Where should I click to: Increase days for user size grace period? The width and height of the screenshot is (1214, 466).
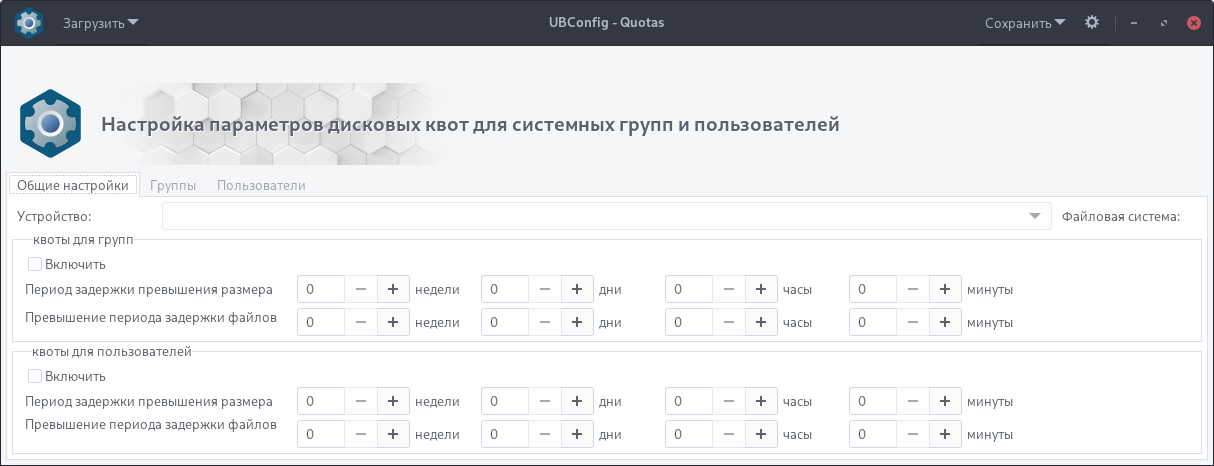[577, 401]
